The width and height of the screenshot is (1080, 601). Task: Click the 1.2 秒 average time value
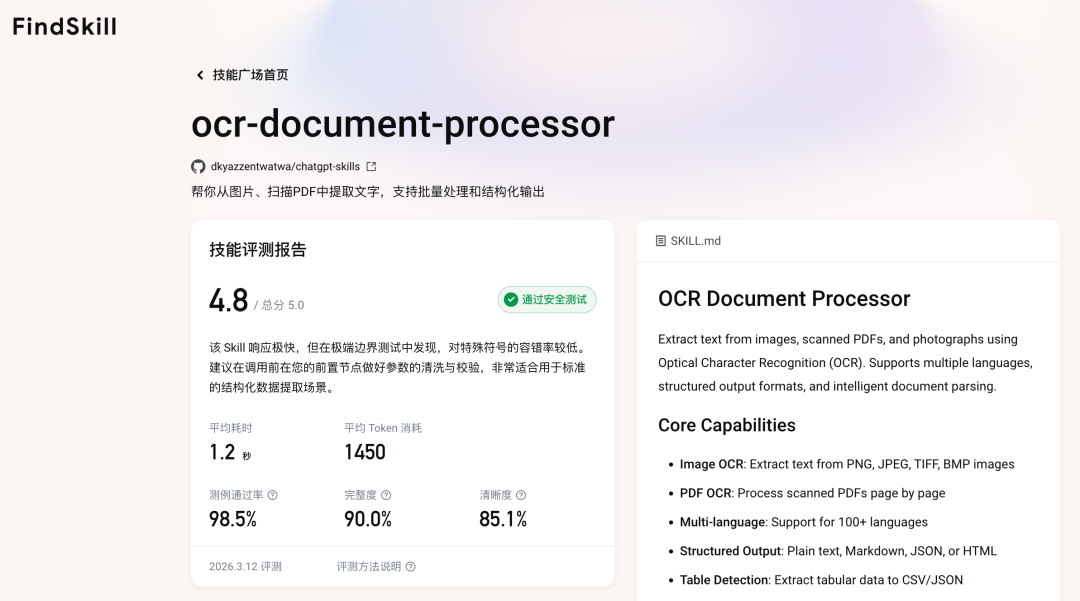click(x=230, y=452)
